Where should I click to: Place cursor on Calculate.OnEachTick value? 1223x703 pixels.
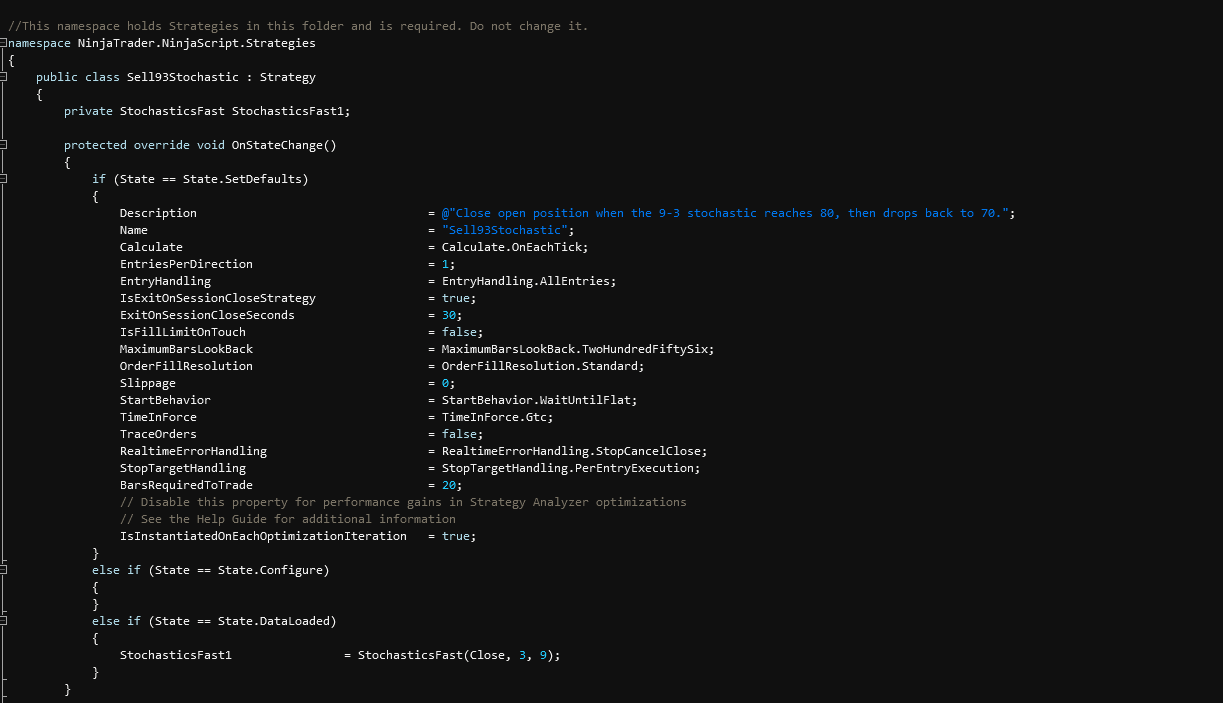[514, 247]
